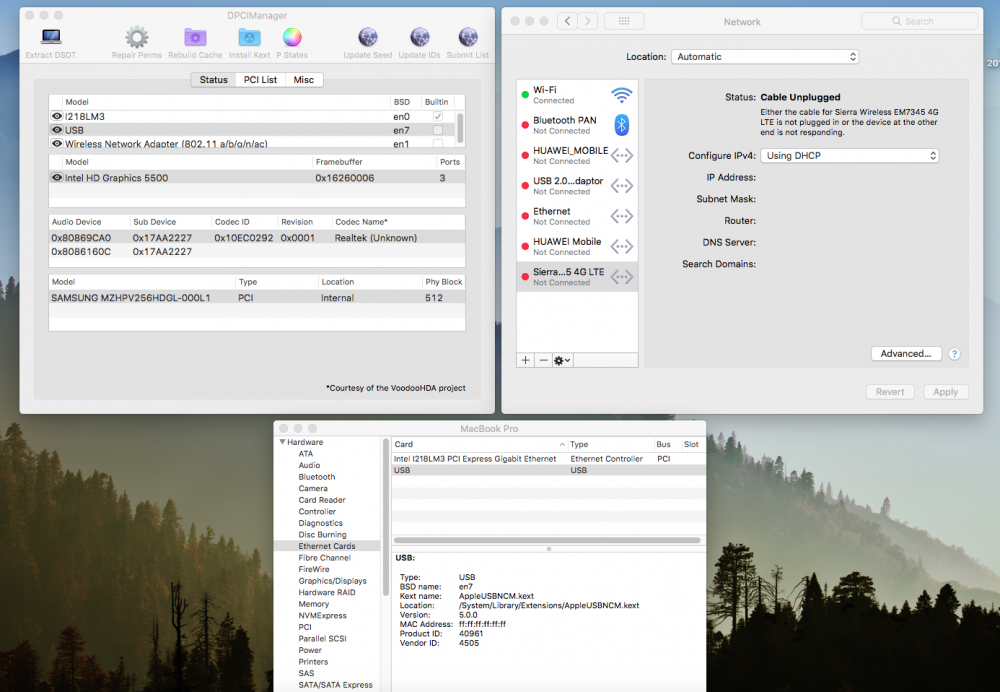
Task: Select Bluetooth in Hardware sidebar
Action: [316, 477]
